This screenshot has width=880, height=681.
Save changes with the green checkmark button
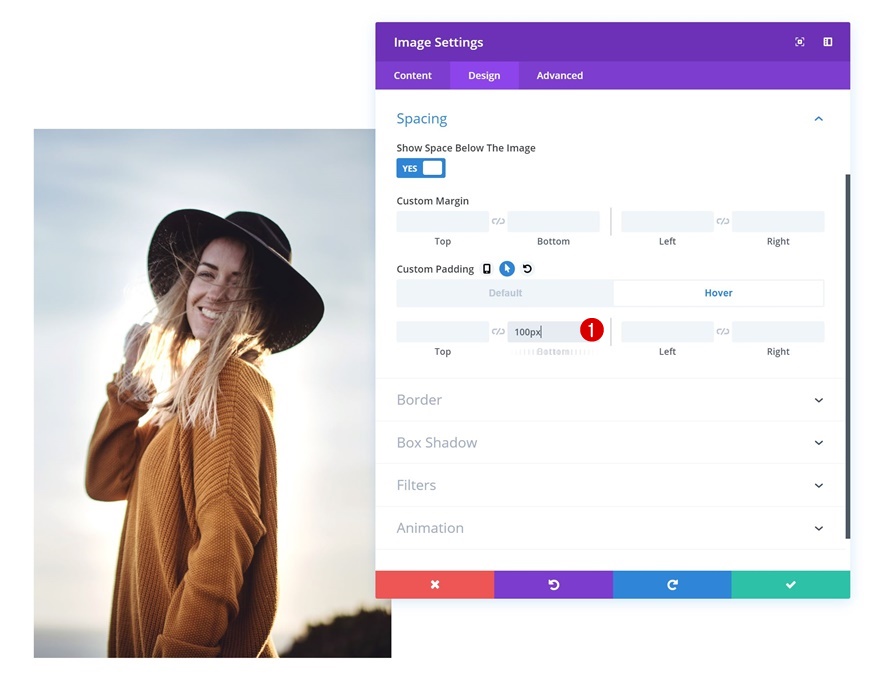point(791,584)
